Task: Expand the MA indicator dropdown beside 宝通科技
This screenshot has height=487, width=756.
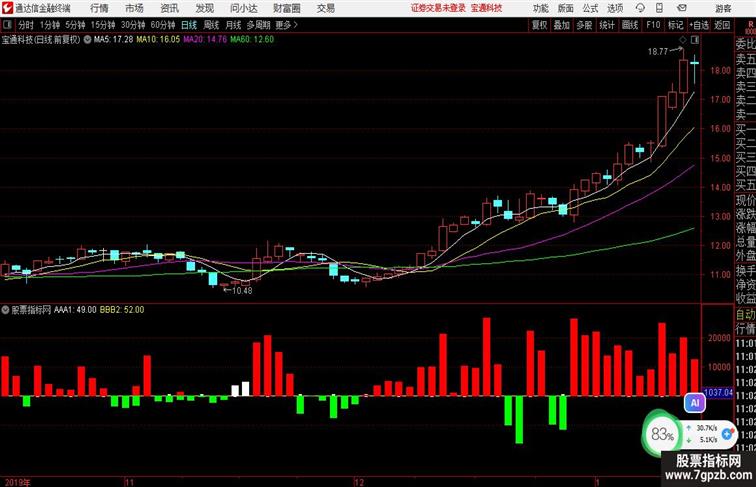Action: [x=87, y=40]
